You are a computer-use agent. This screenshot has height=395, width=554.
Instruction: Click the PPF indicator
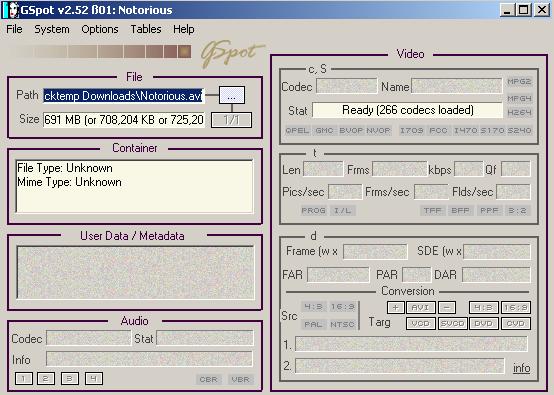click(x=489, y=211)
